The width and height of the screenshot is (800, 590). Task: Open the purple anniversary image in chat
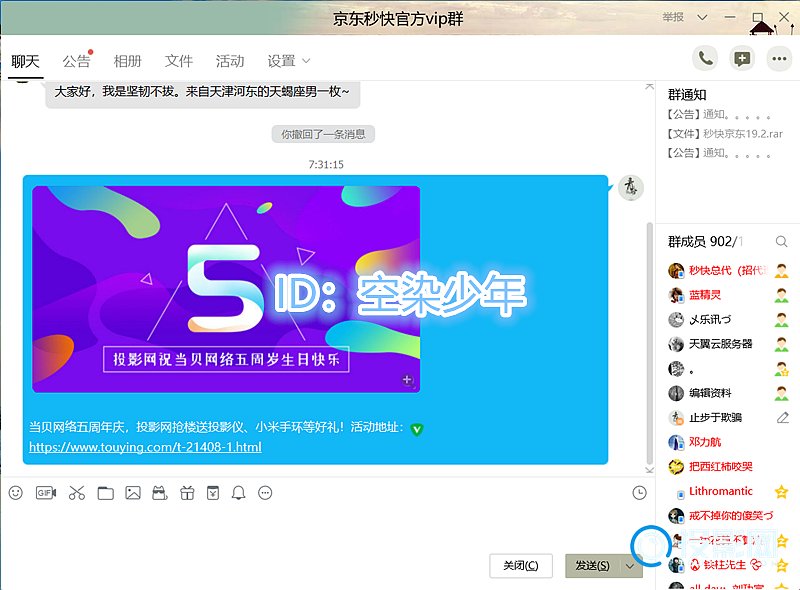tap(226, 289)
